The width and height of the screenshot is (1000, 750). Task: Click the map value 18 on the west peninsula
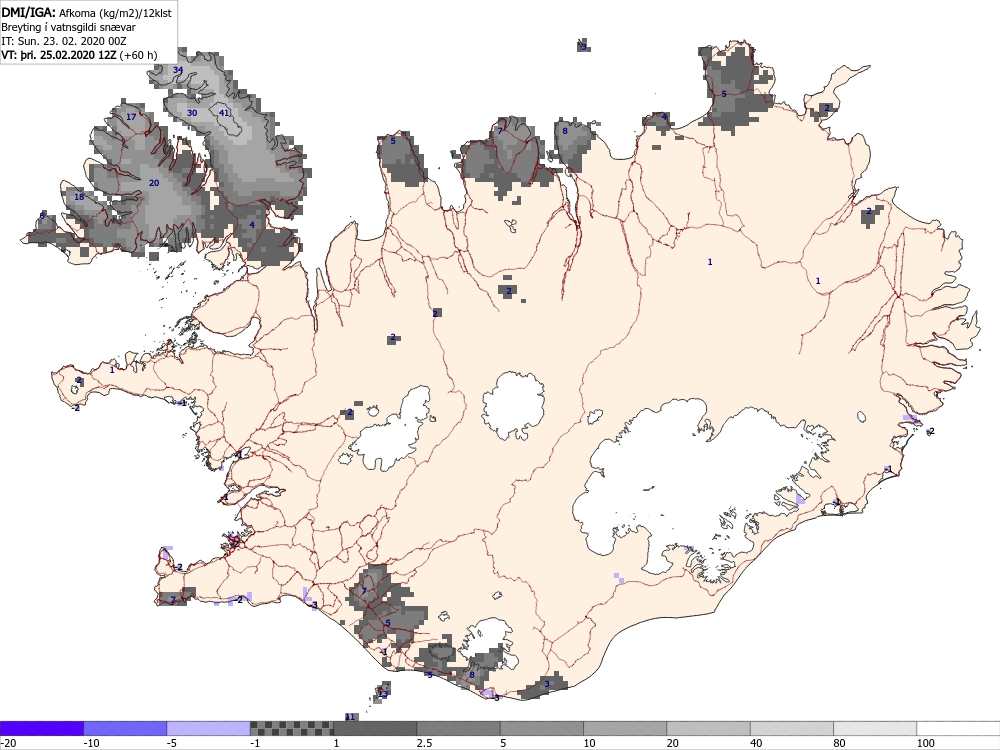(x=79, y=196)
